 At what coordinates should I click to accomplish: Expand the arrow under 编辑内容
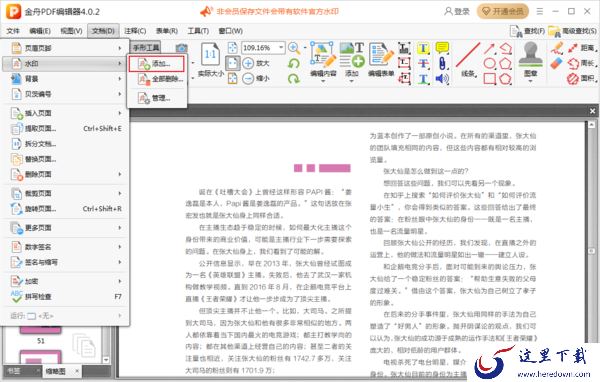tap(323, 81)
